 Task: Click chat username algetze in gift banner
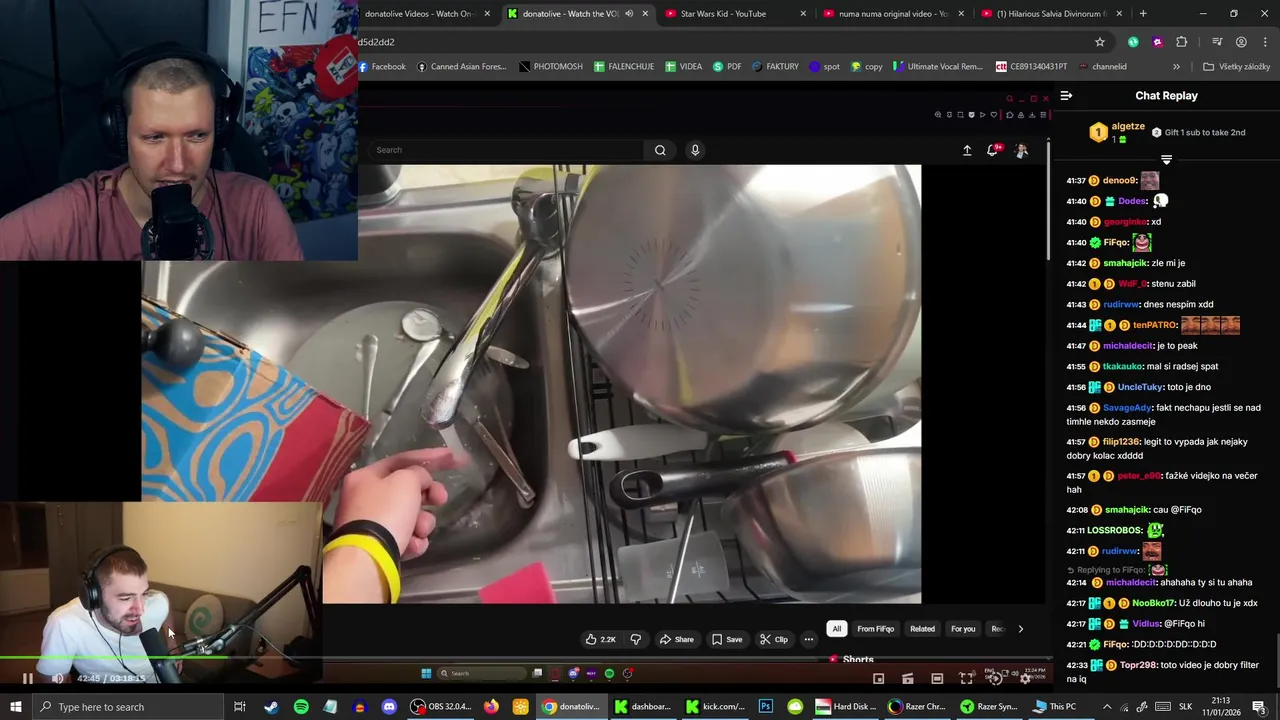click(1128, 127)
